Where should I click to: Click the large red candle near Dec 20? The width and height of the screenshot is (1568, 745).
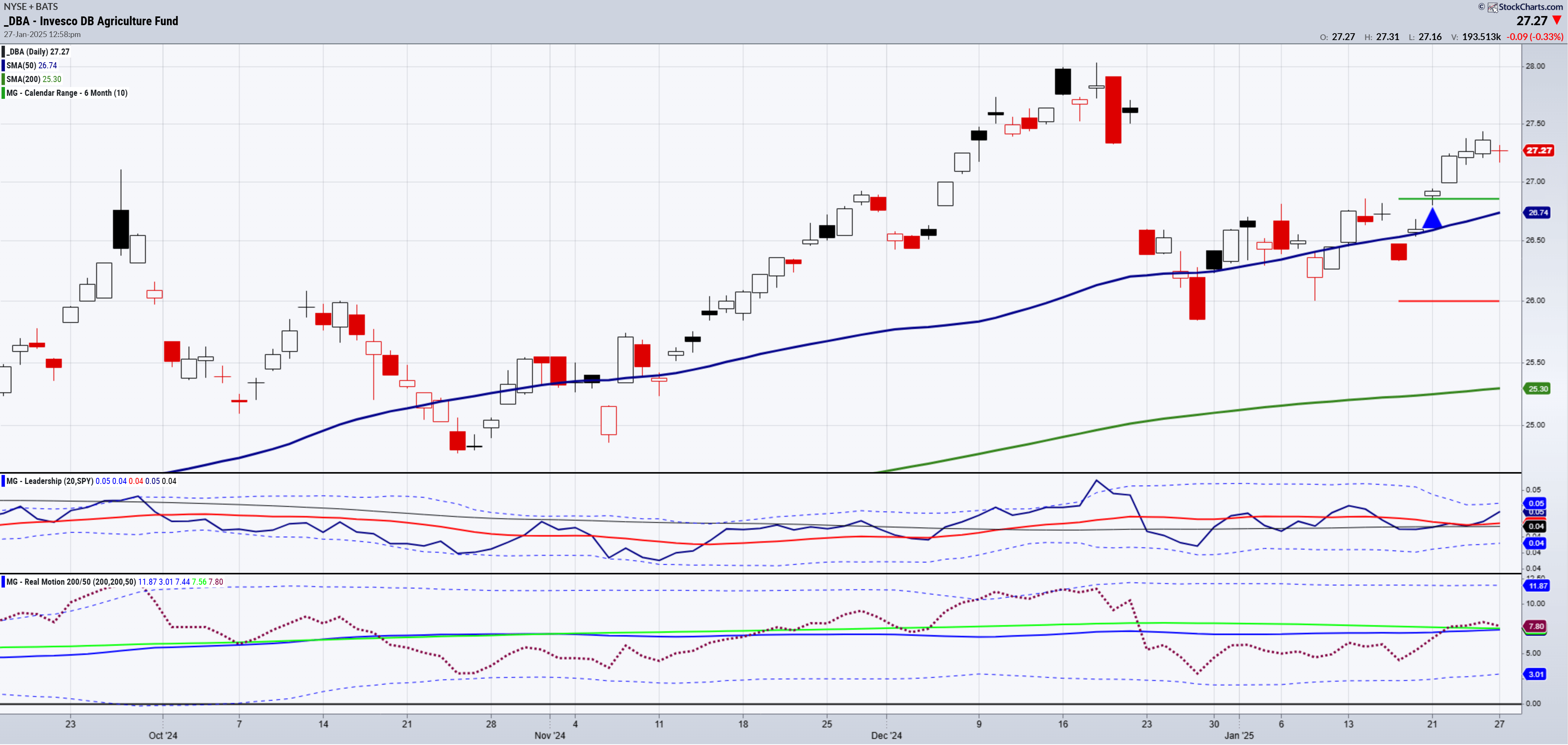click(x=1113, y=110)
